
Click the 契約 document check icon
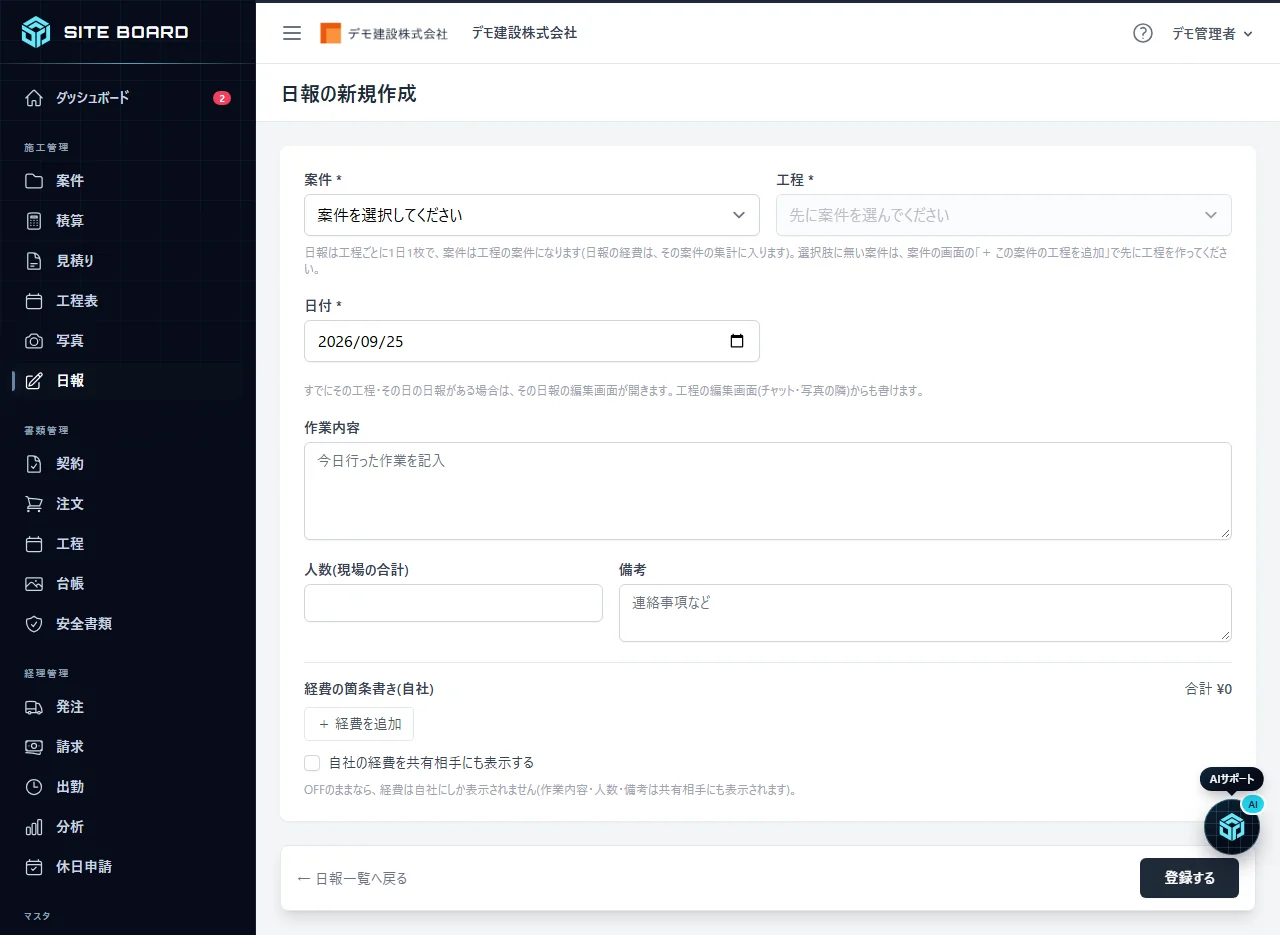(x=34, y=464)
